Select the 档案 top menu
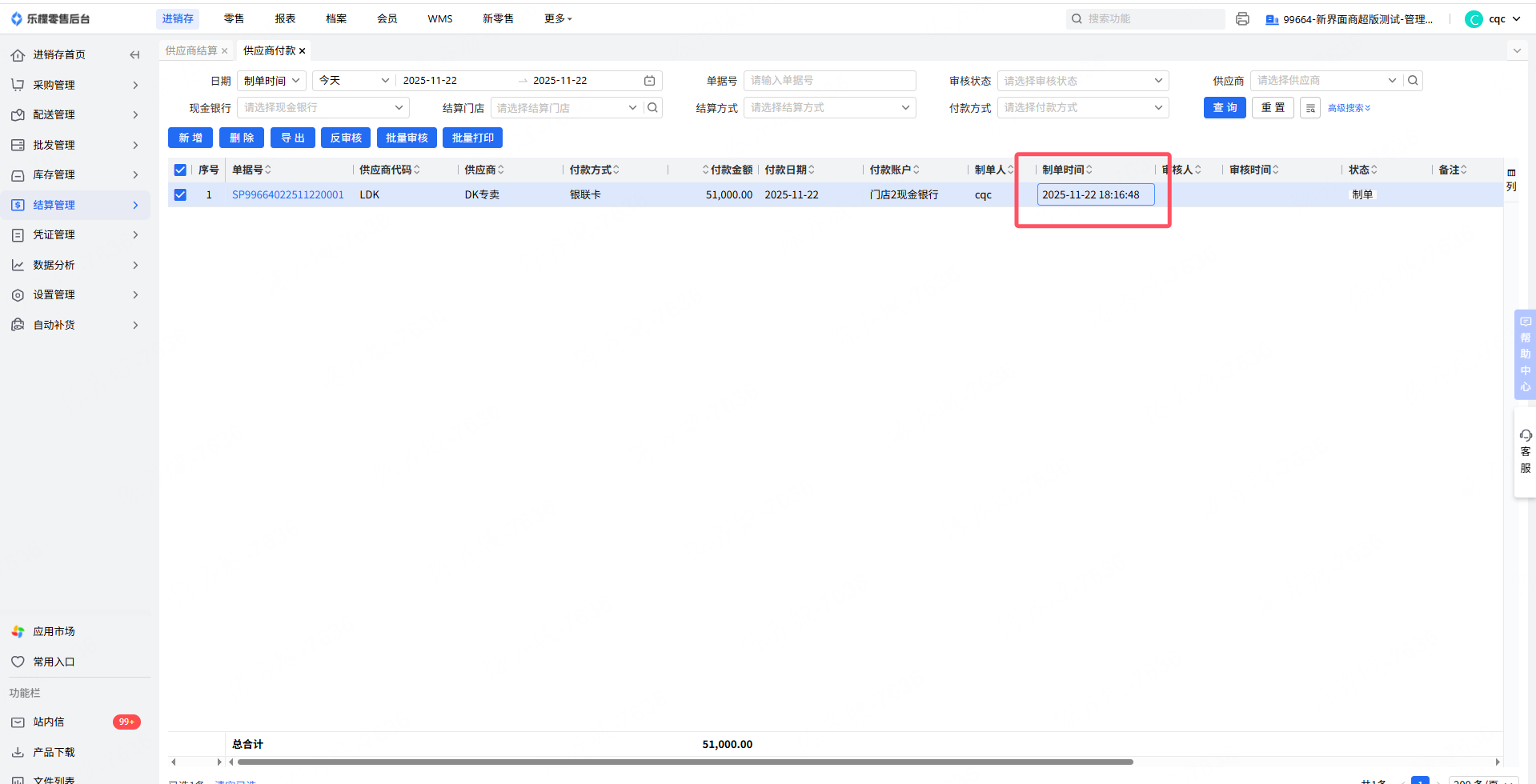Viewport: 1536px width, 784px height. click(336, 19)
